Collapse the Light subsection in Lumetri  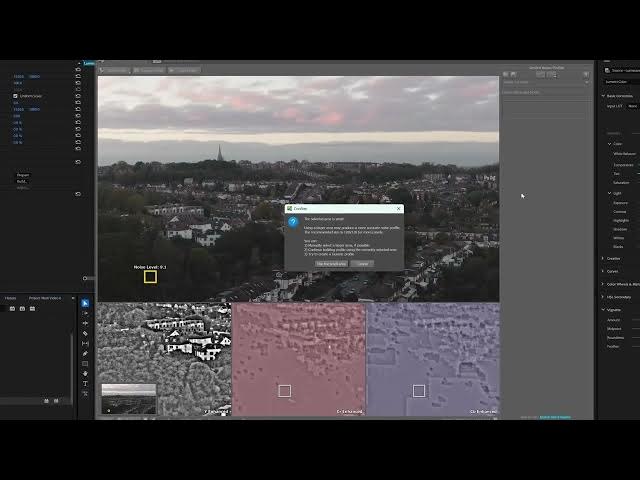[x=609, y=193]
